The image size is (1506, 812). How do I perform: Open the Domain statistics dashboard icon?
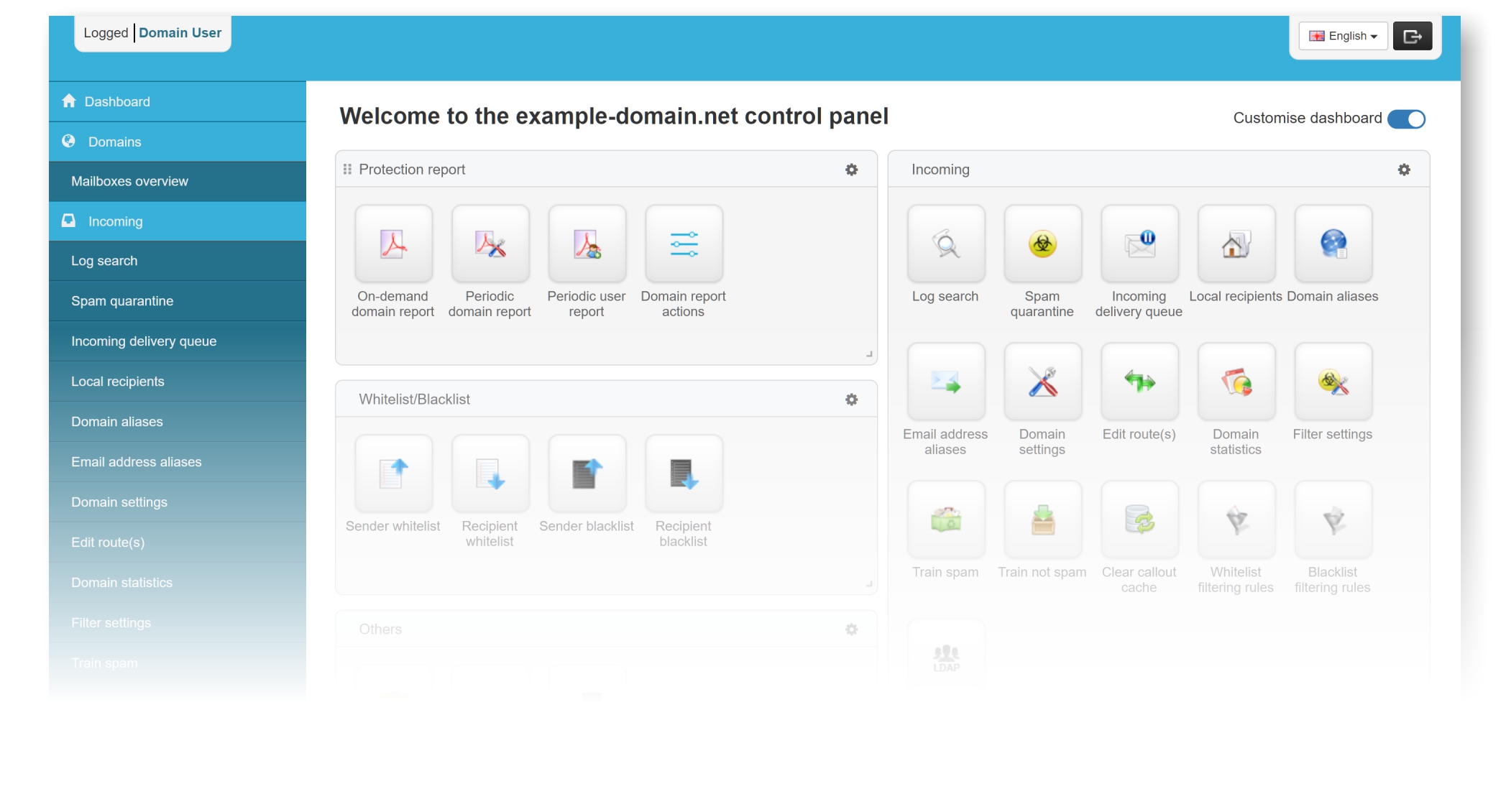[1236, 382]
